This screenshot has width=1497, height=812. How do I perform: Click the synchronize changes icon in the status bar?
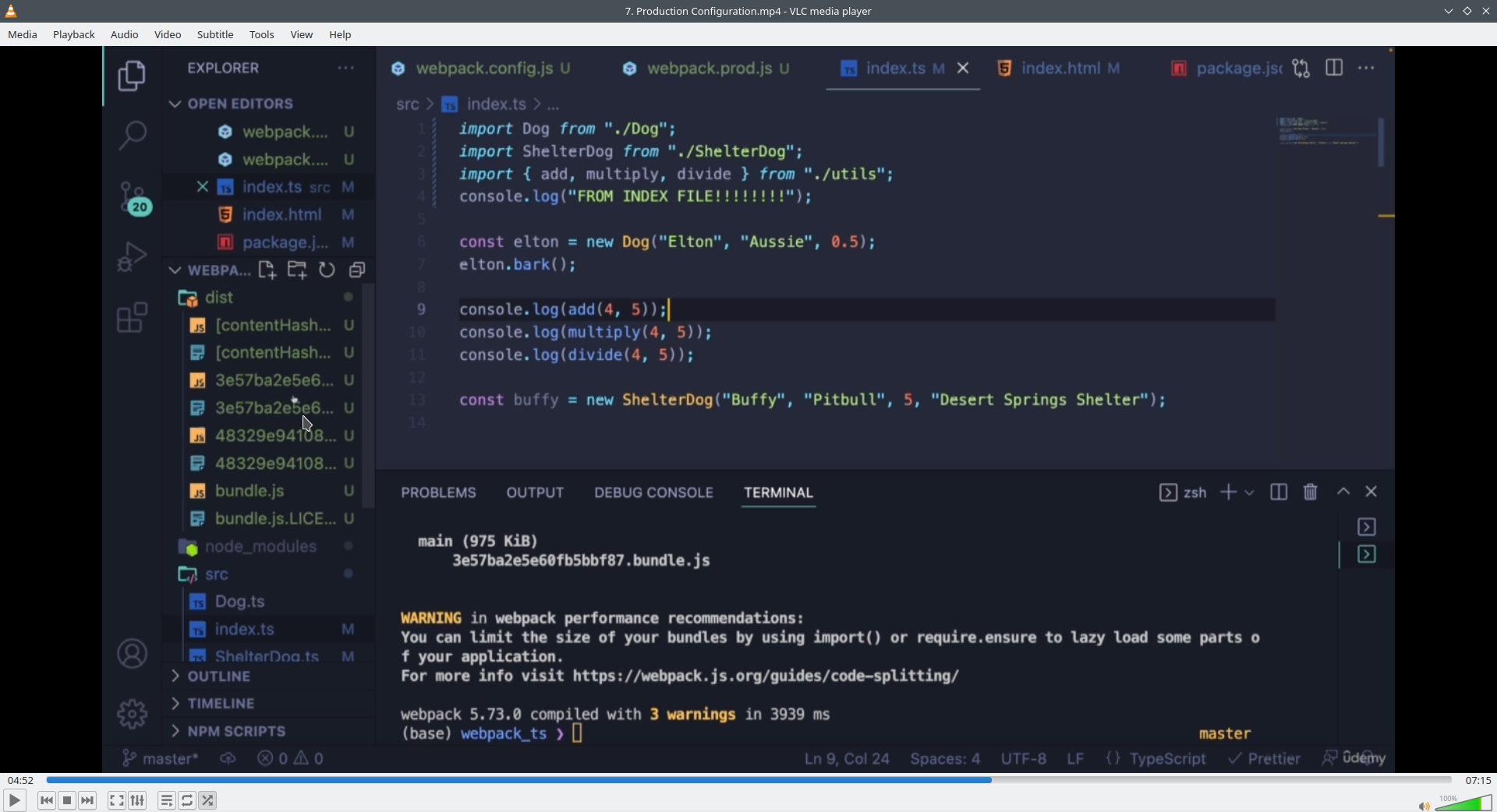coord(228,759)
